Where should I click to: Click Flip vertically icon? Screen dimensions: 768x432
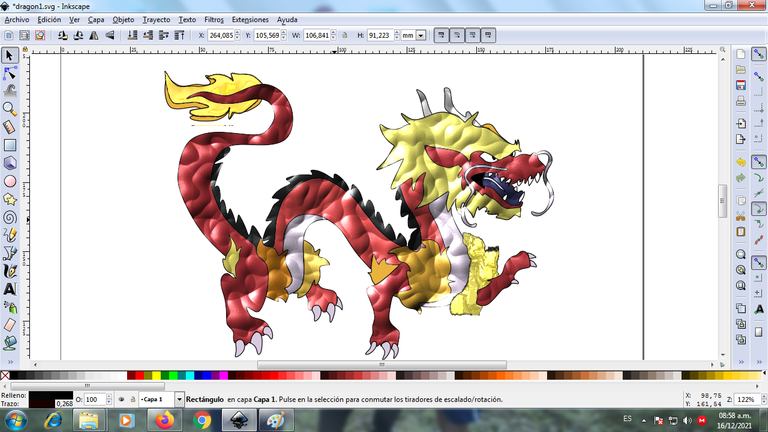[x=109, y=35]
